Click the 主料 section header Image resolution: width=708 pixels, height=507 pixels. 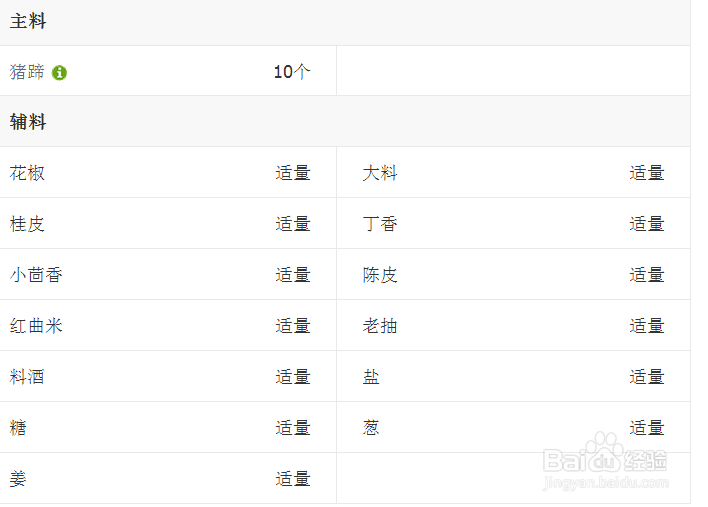28,22
